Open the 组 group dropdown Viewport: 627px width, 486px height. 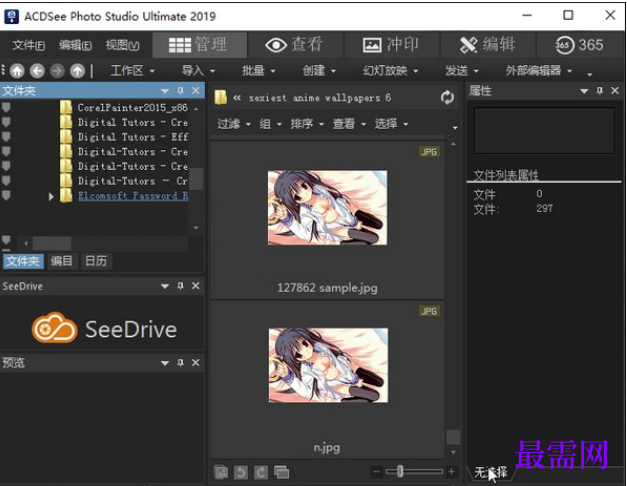(270, 124)
